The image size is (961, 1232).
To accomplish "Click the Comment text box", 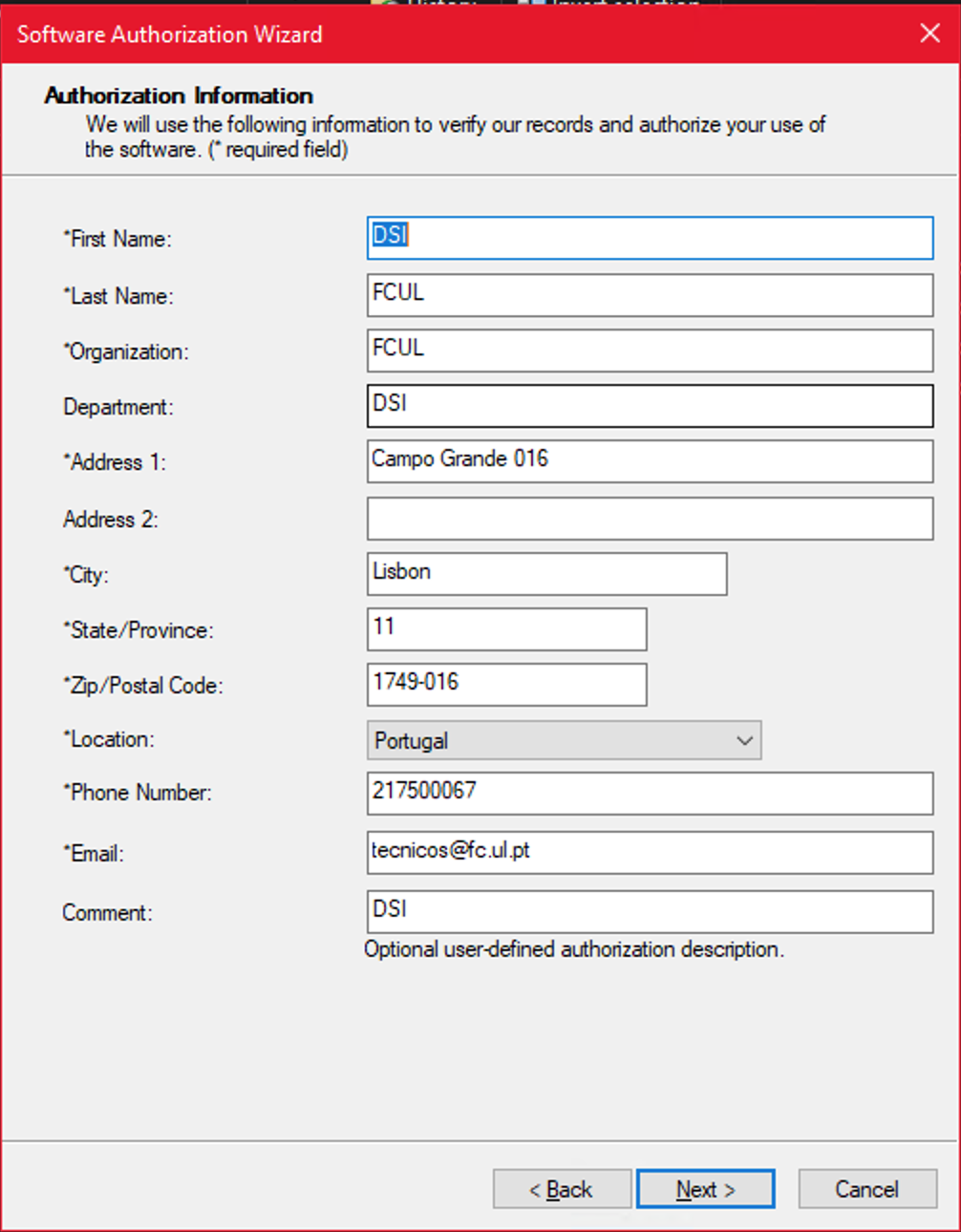I will (x=650, y=911).
